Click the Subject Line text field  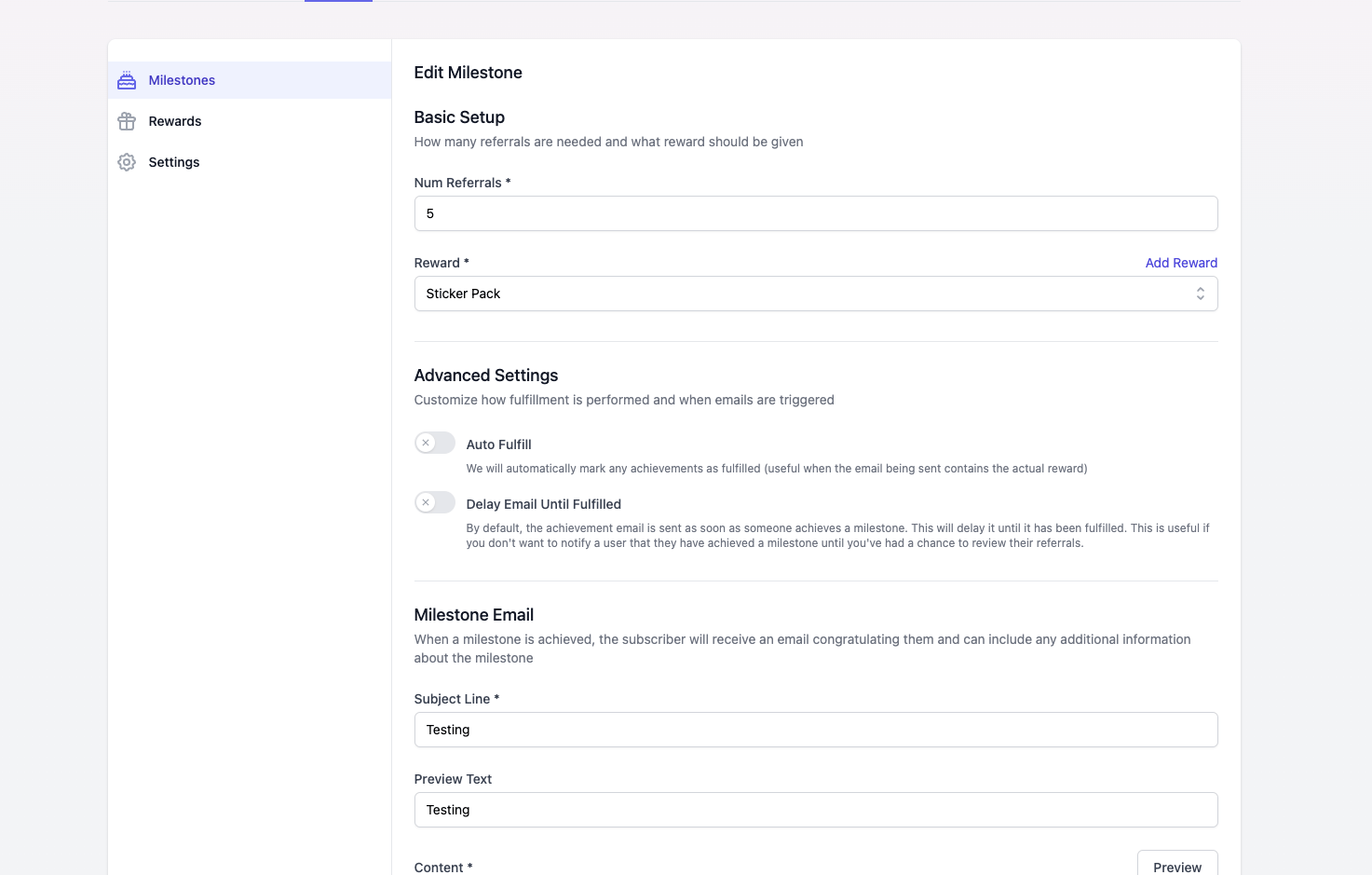pos(816,730)
